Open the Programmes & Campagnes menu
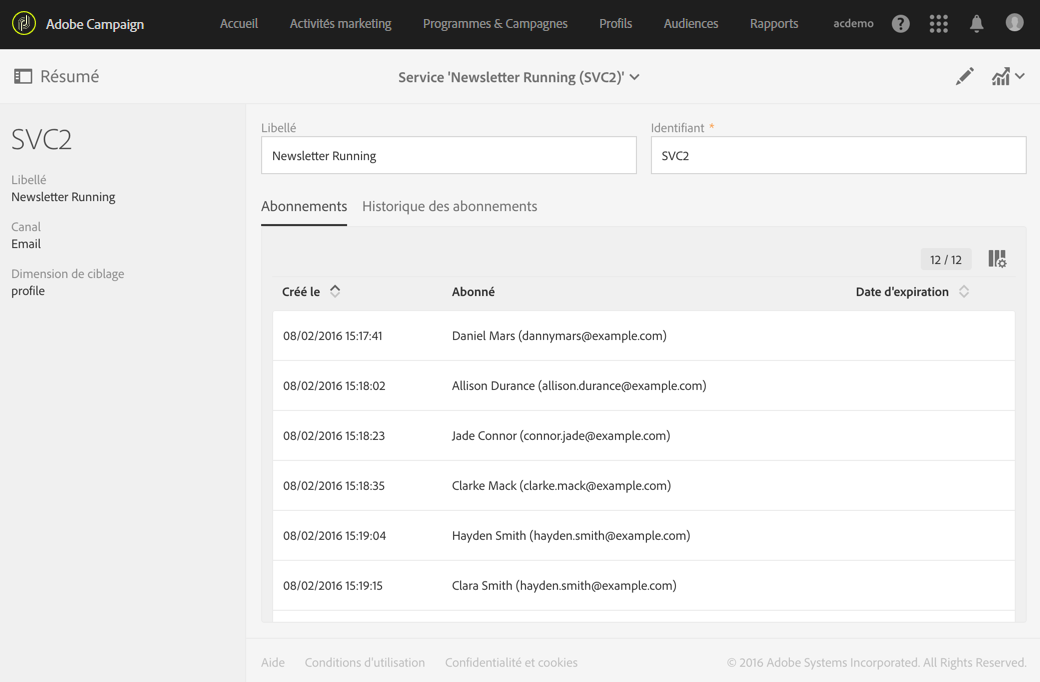The image size is (1040, 682). tap(495, 24)
